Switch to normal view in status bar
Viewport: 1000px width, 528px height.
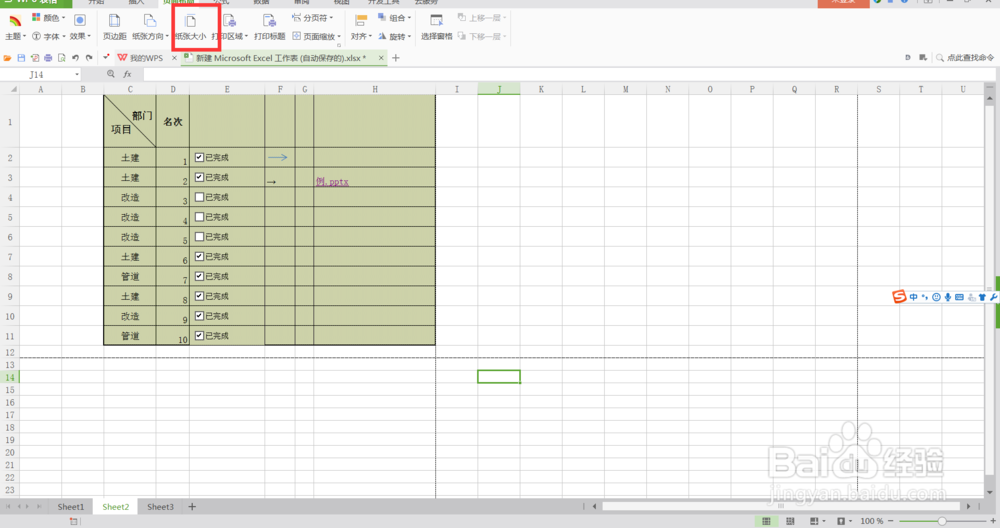[767, 522]
